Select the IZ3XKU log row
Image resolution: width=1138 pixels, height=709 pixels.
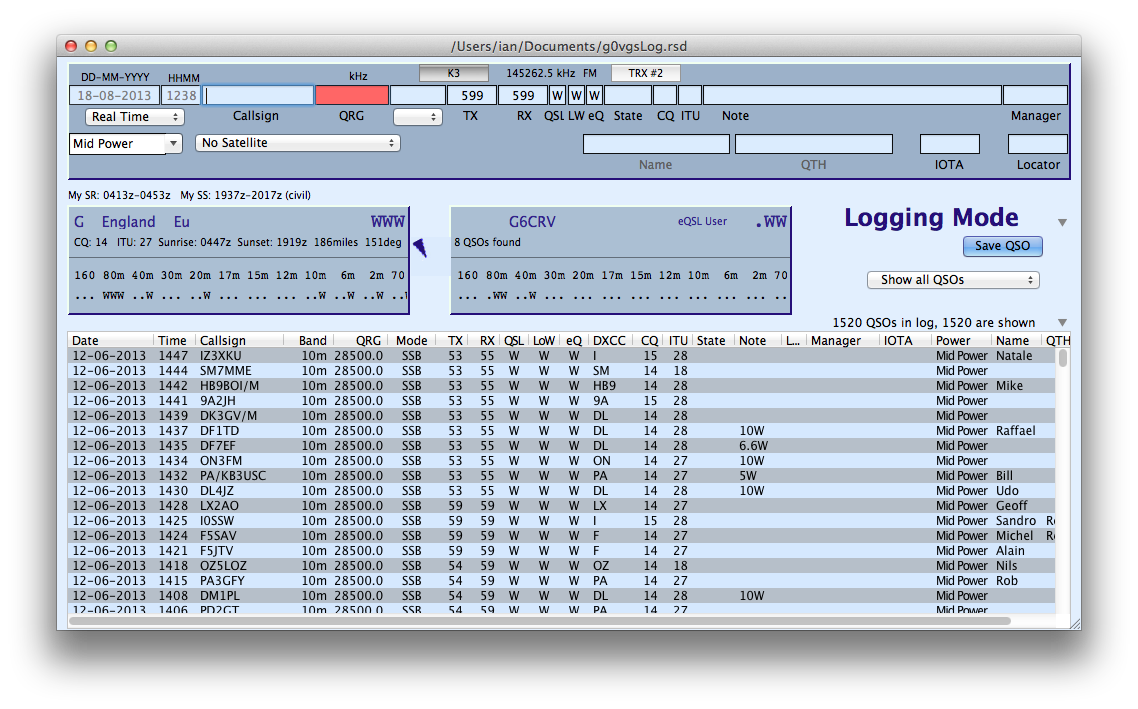[x=562, y=356]
